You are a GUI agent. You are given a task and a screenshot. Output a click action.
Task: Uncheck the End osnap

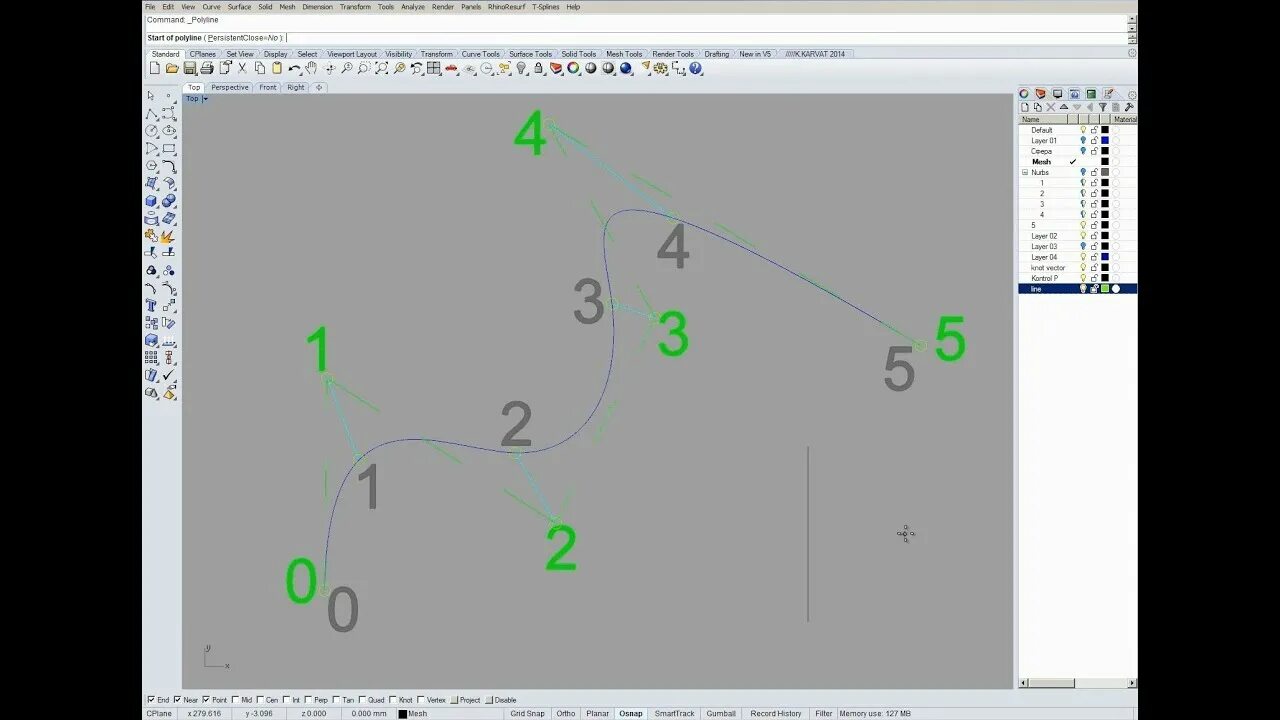tap(151, 700)
